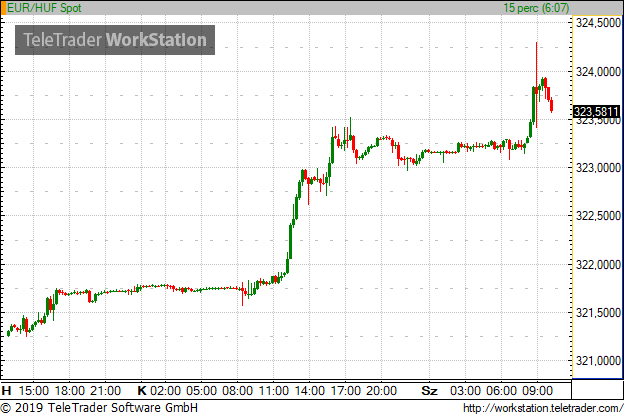
Task: Click the 05:00 time axis label
Action: [201, 390]
